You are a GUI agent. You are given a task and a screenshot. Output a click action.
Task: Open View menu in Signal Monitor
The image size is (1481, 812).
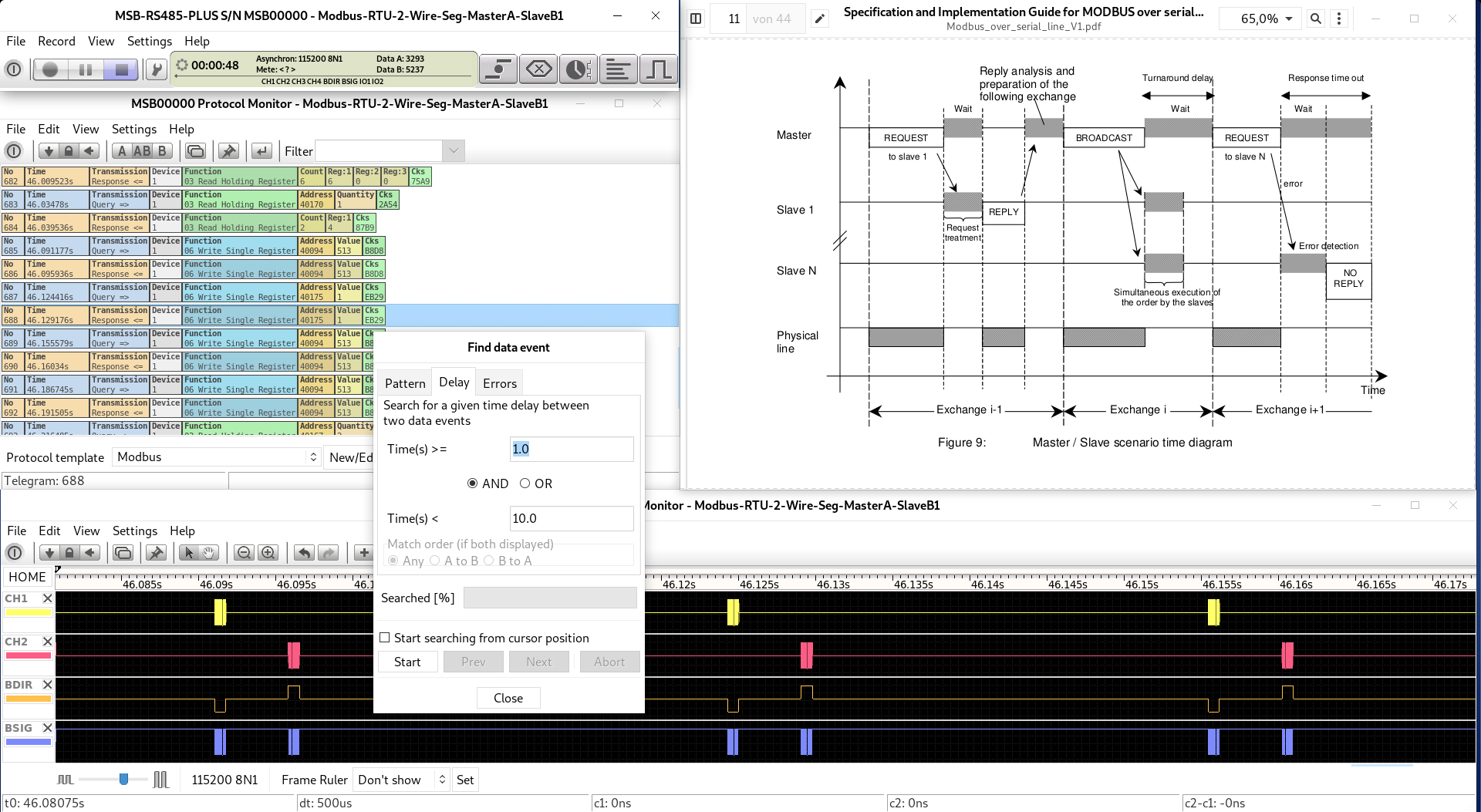pos(86,531)
